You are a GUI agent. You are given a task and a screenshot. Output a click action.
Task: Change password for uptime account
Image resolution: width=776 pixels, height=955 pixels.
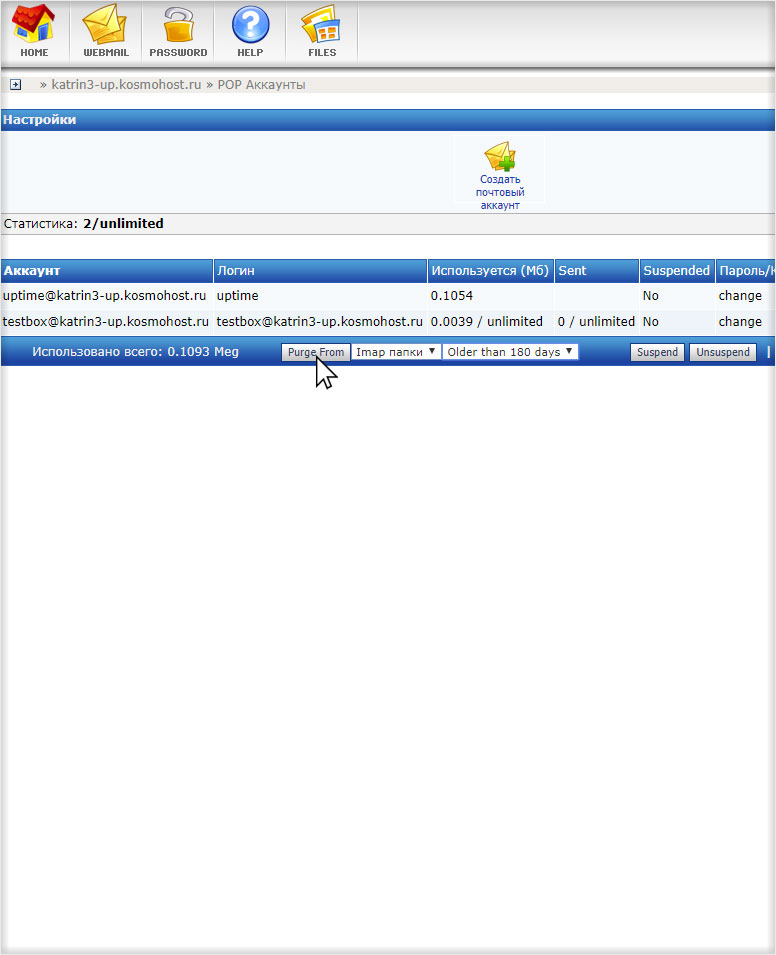[740, 296]
